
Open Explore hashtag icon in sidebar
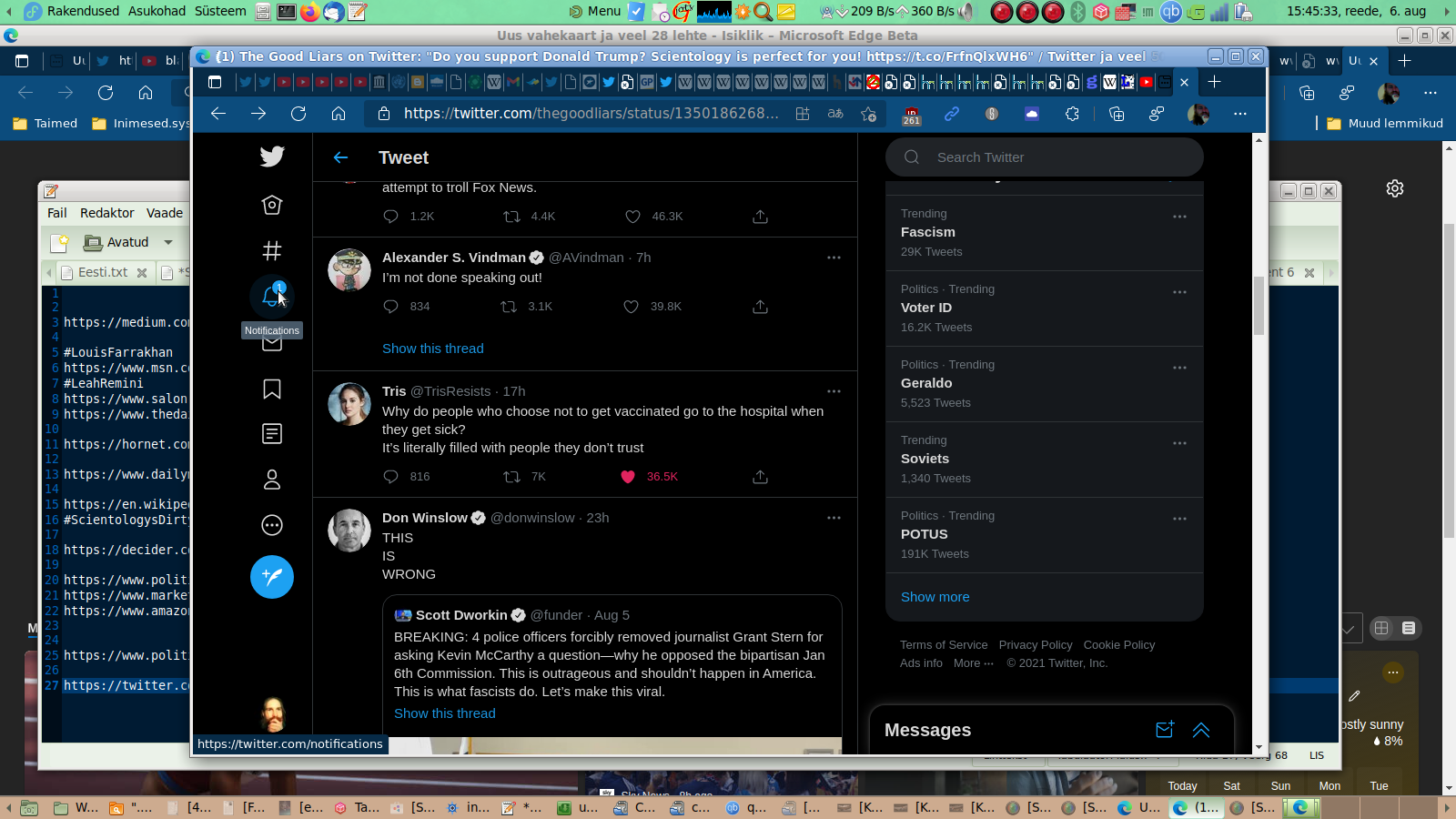[272, 250]
